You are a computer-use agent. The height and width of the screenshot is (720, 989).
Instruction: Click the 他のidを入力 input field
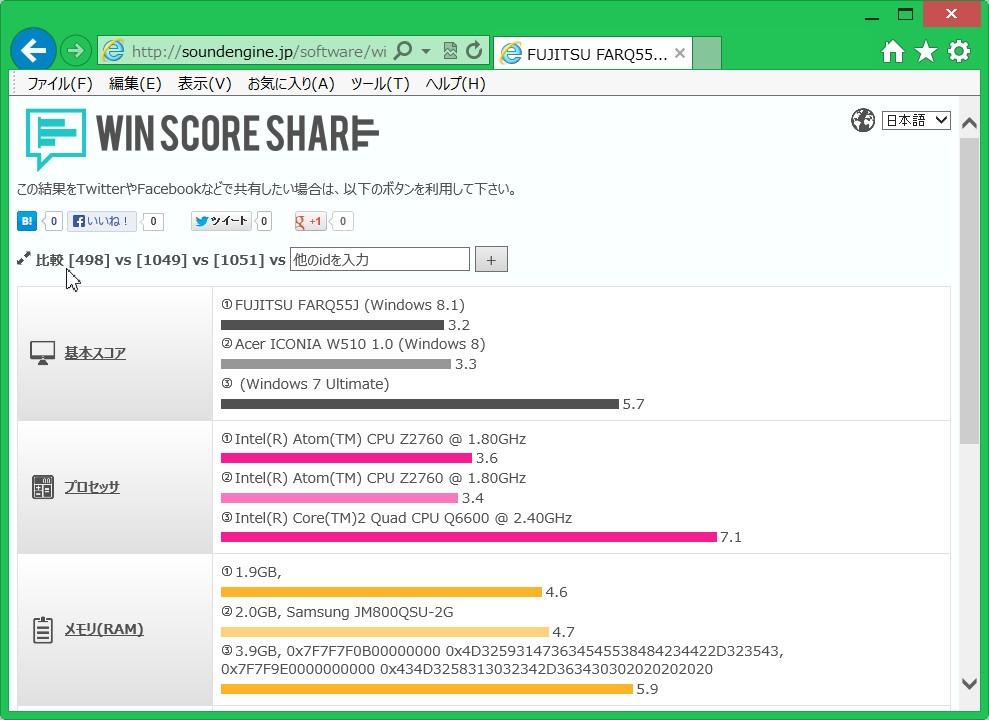pyautogui.click(x=379, y=258)
